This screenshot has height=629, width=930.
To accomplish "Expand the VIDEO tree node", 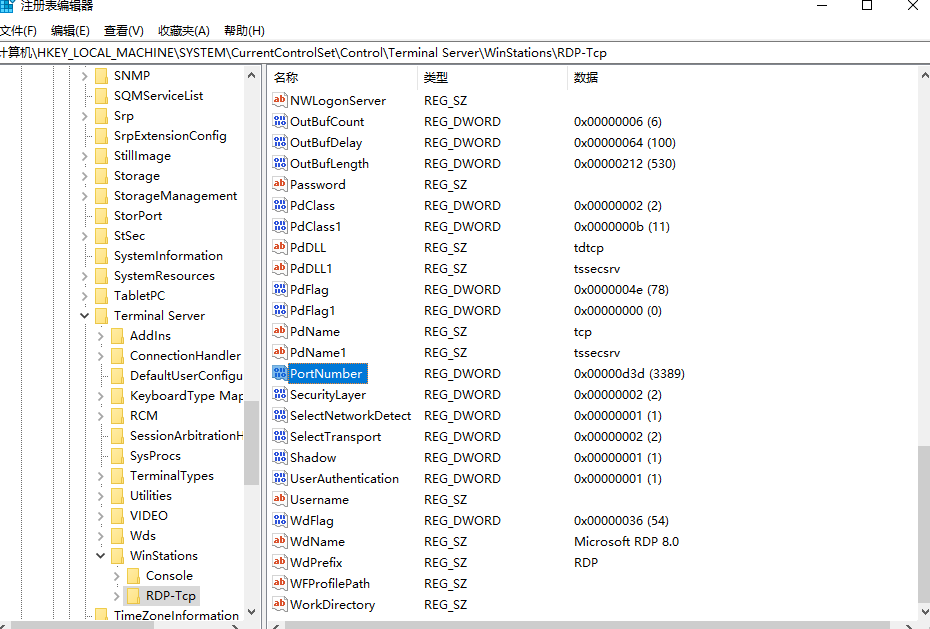I will pos(101,516).
